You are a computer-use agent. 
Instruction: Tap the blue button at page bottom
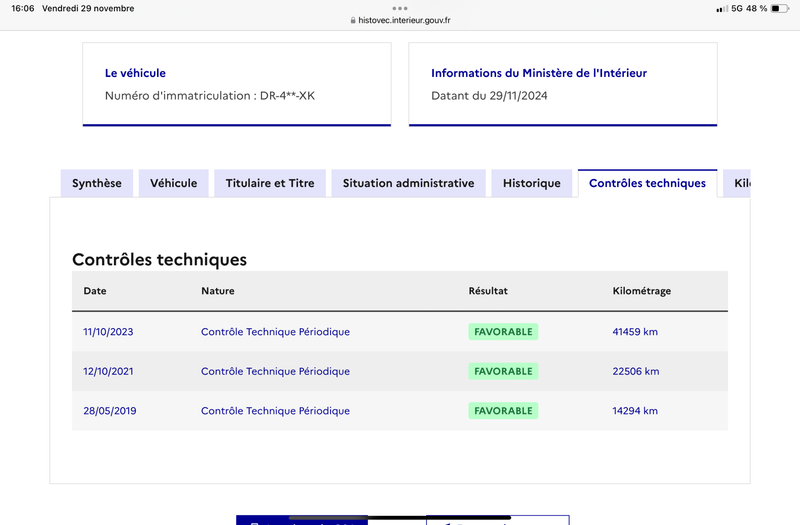point(302,520)
